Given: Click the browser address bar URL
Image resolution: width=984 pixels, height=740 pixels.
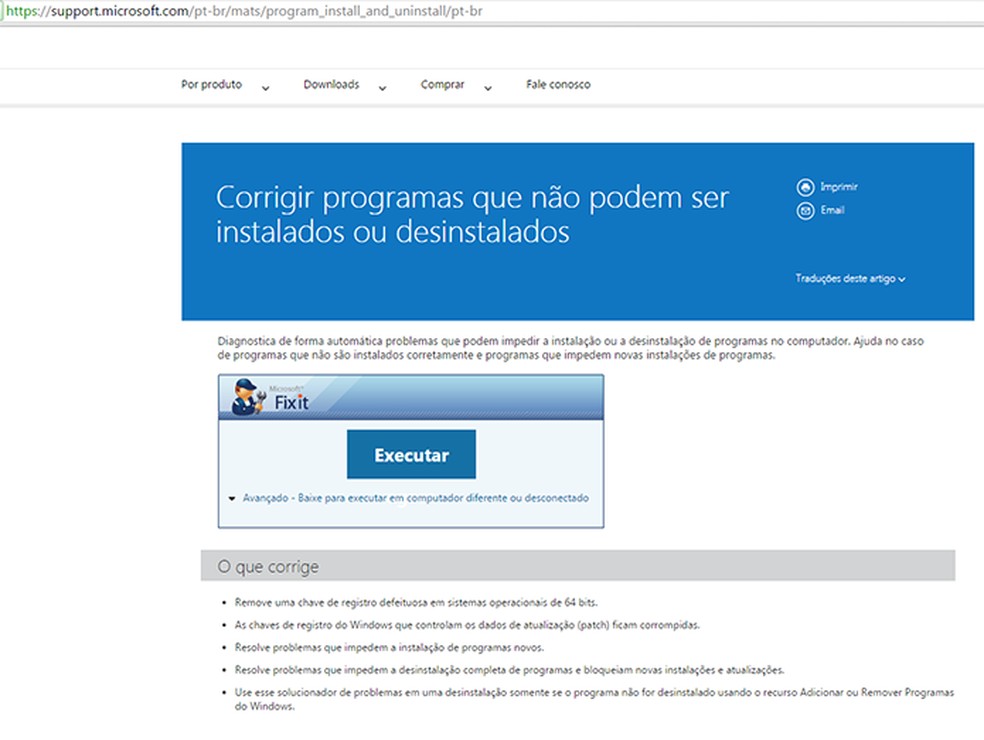Looking at the screenshot, I should tap(245, 12).
